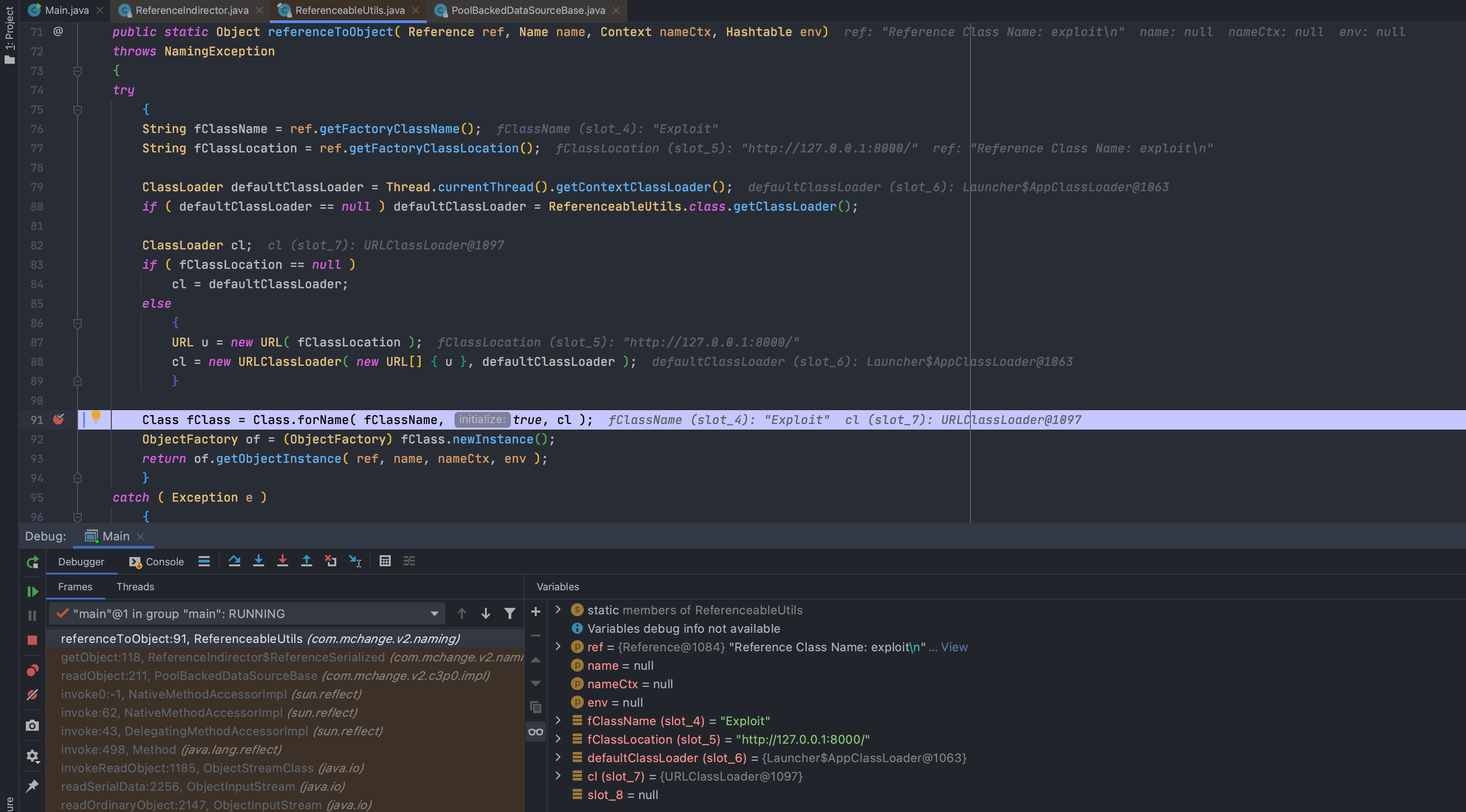Click the red Force Step Into icon
This screenshot has width=1466, height=812.
point(282,562)
